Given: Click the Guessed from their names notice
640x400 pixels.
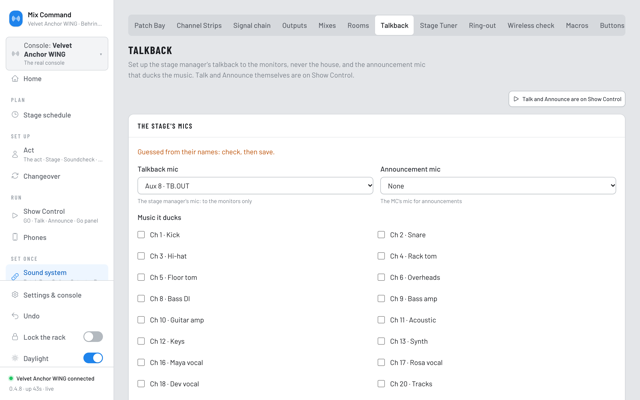Looking at the screenshot, I should (x=206, y=152).
